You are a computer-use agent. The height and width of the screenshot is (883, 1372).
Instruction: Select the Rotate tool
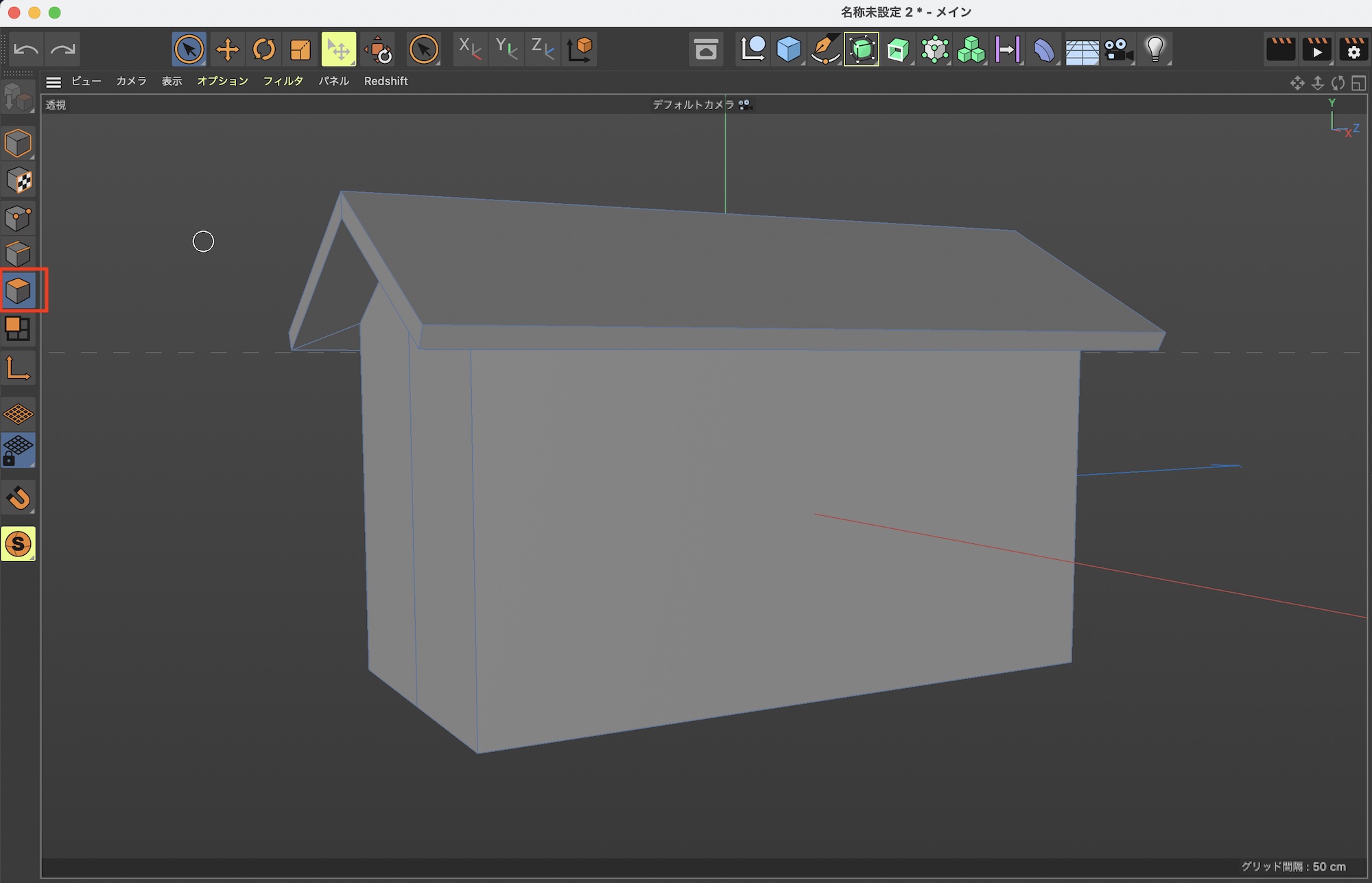(263, 49)
